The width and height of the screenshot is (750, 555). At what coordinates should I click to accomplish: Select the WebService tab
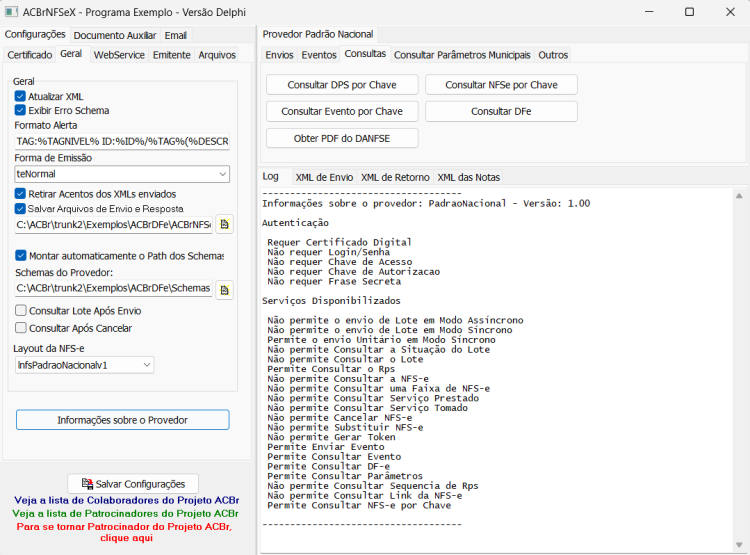119,55
